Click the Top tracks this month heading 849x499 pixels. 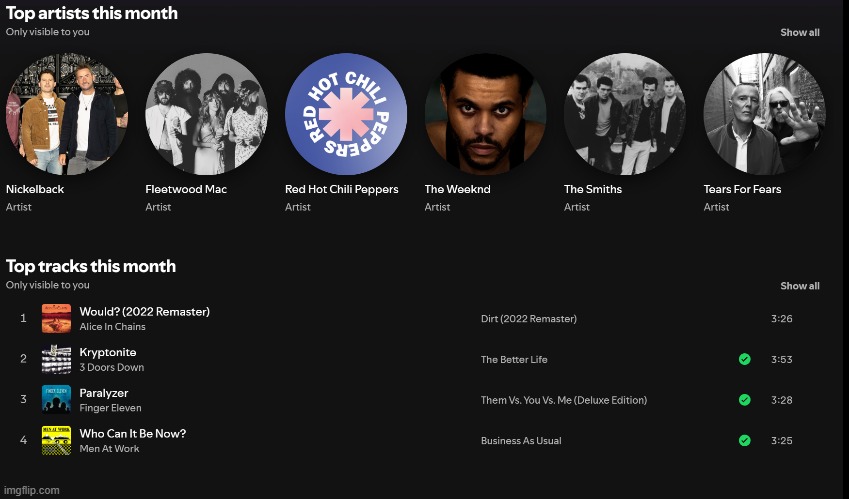pos(91,266)
